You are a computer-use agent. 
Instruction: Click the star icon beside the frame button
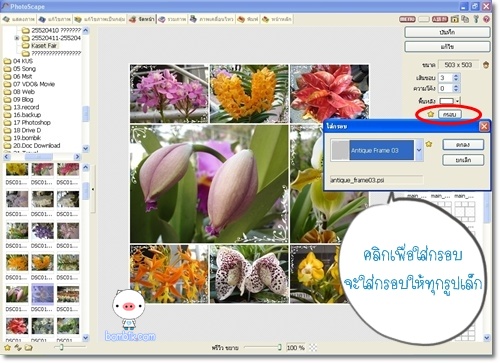431,114
